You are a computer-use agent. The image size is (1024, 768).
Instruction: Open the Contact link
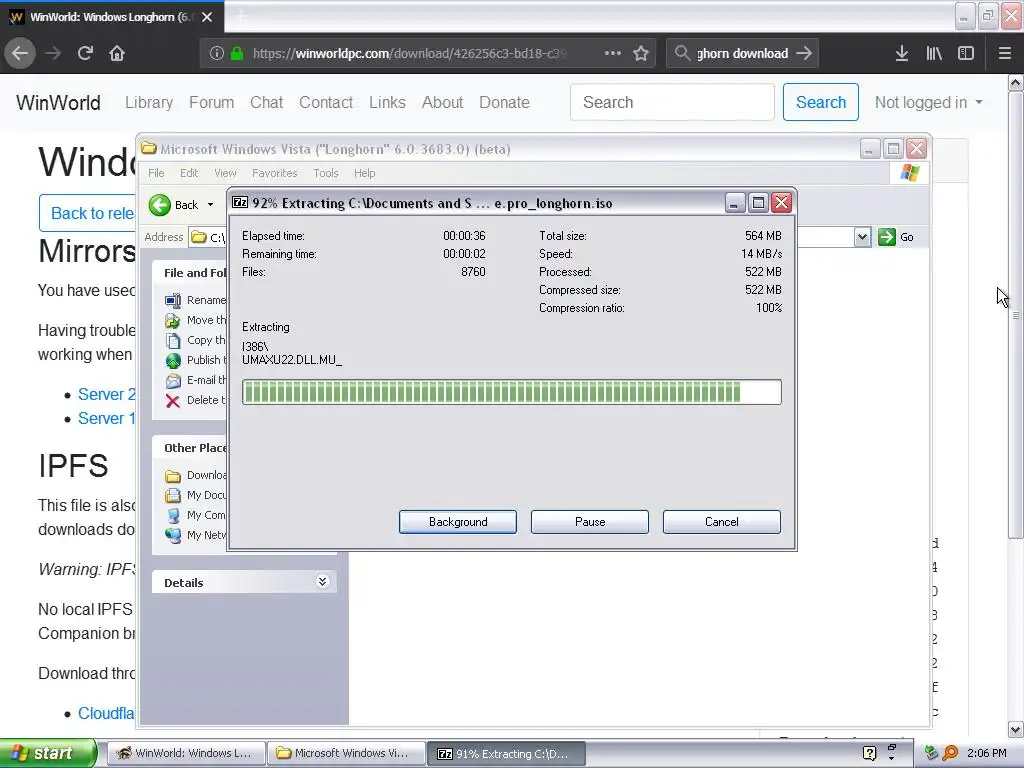[x=326, y=103]
